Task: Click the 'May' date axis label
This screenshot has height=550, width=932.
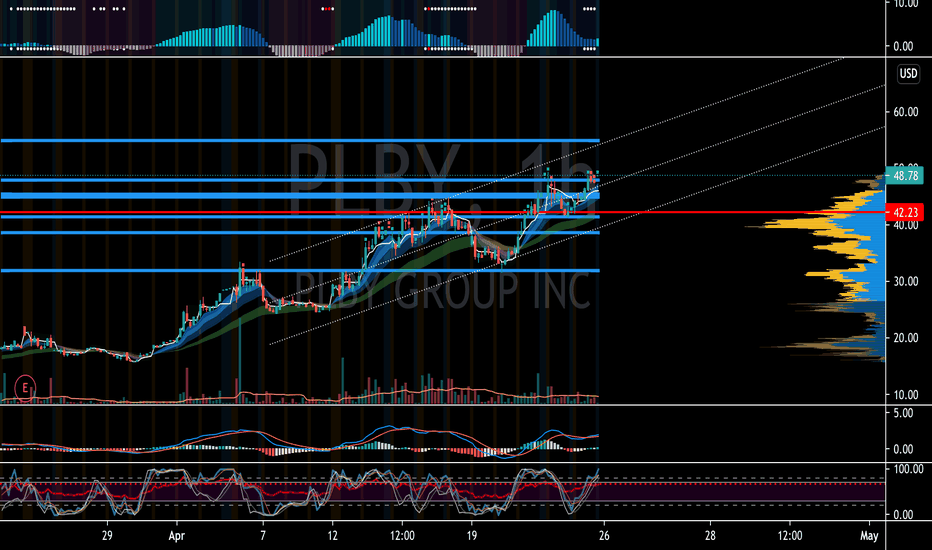Action: coord(869,536)
